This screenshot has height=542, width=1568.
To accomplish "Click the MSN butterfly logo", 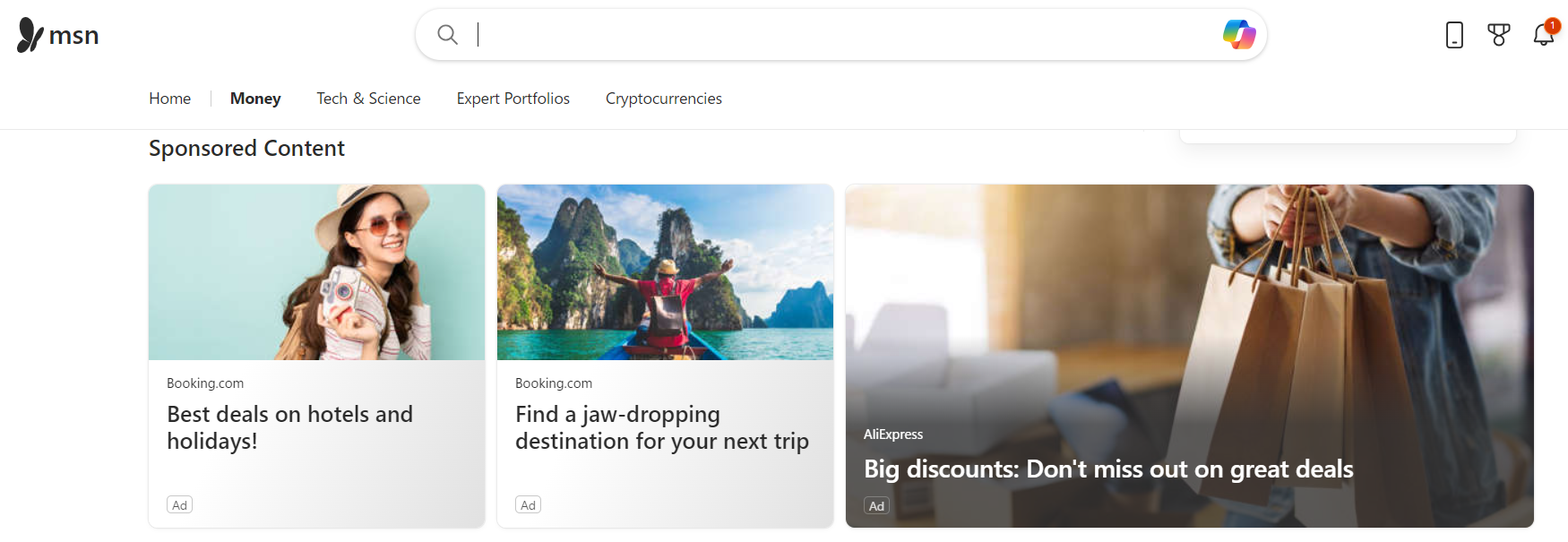I will pos(30,35).
